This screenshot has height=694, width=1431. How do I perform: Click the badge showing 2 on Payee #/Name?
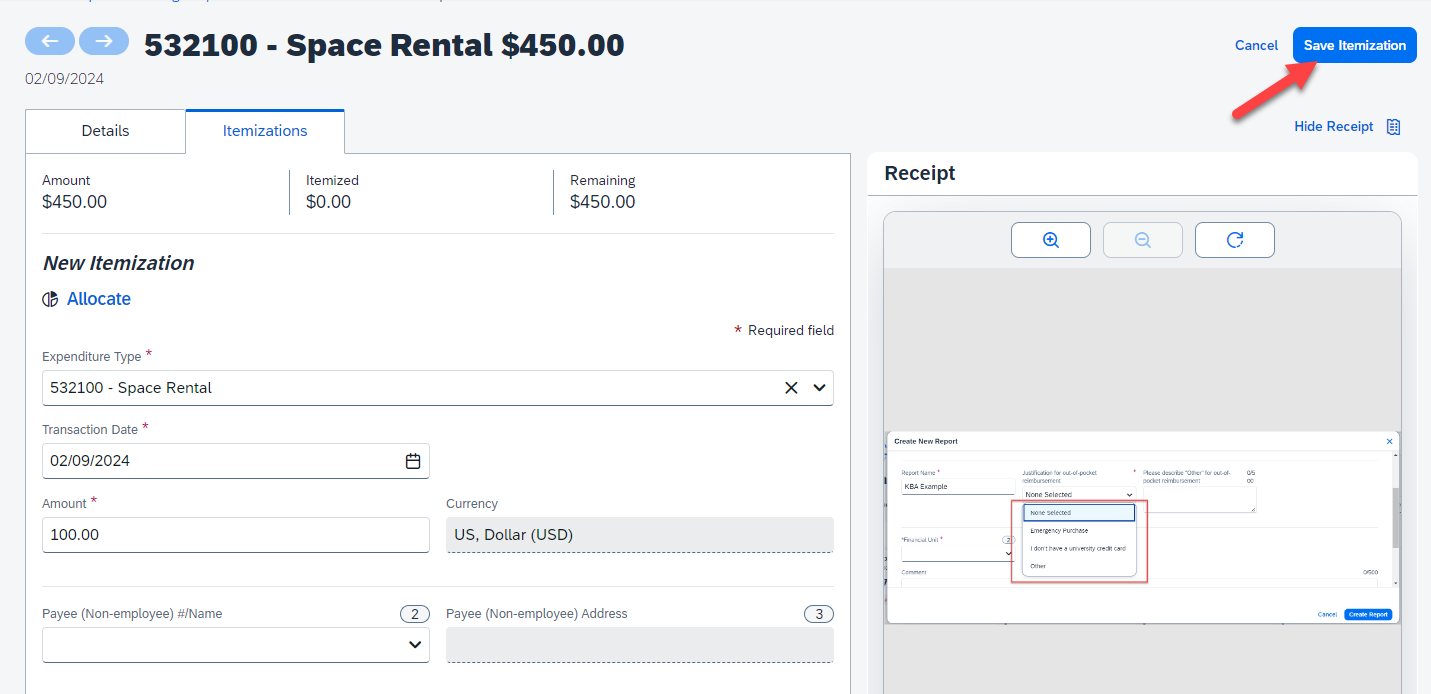point(414,613)
